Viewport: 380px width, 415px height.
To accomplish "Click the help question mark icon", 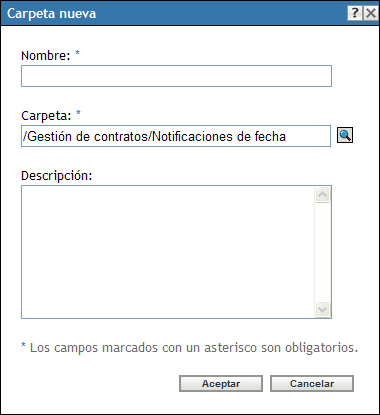I will coord(355,13).
